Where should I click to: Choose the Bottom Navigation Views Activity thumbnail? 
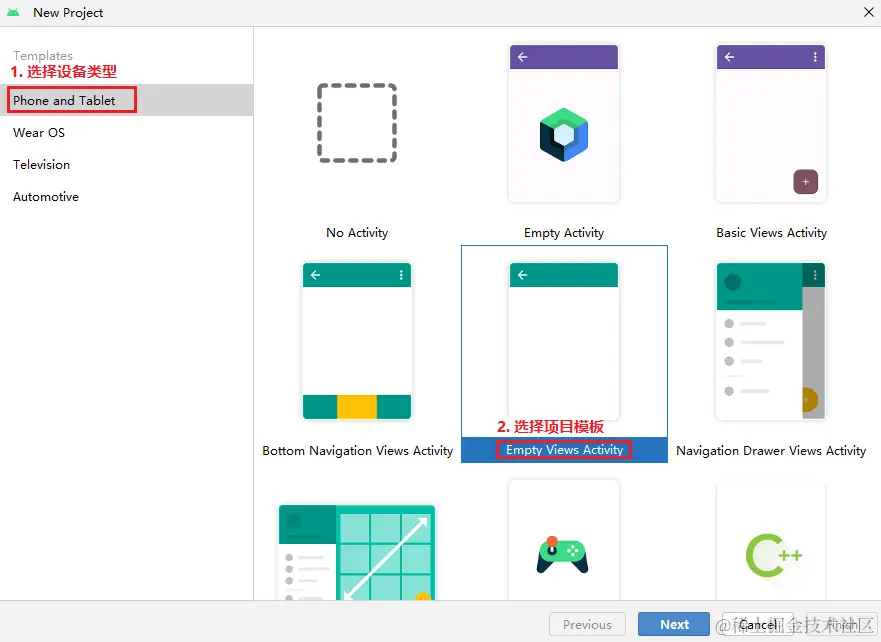click(x=357, y=341)
